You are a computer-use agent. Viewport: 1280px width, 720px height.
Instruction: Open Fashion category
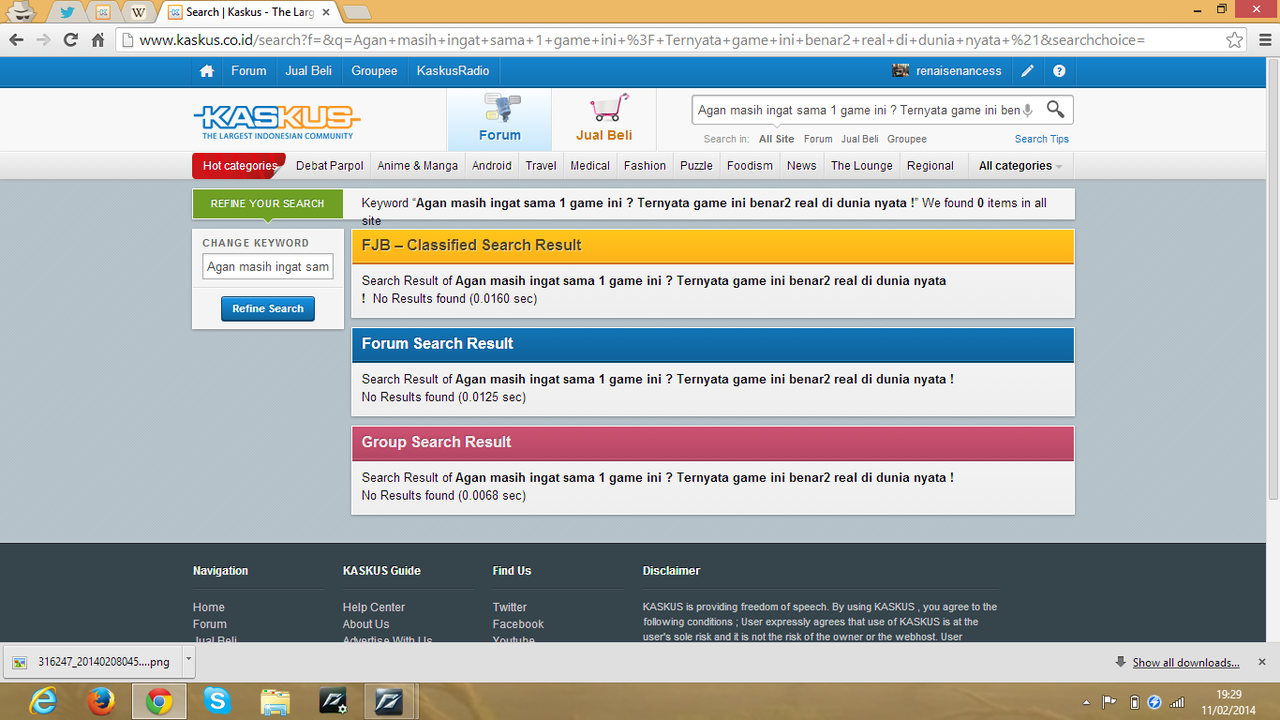click(645, 166)
